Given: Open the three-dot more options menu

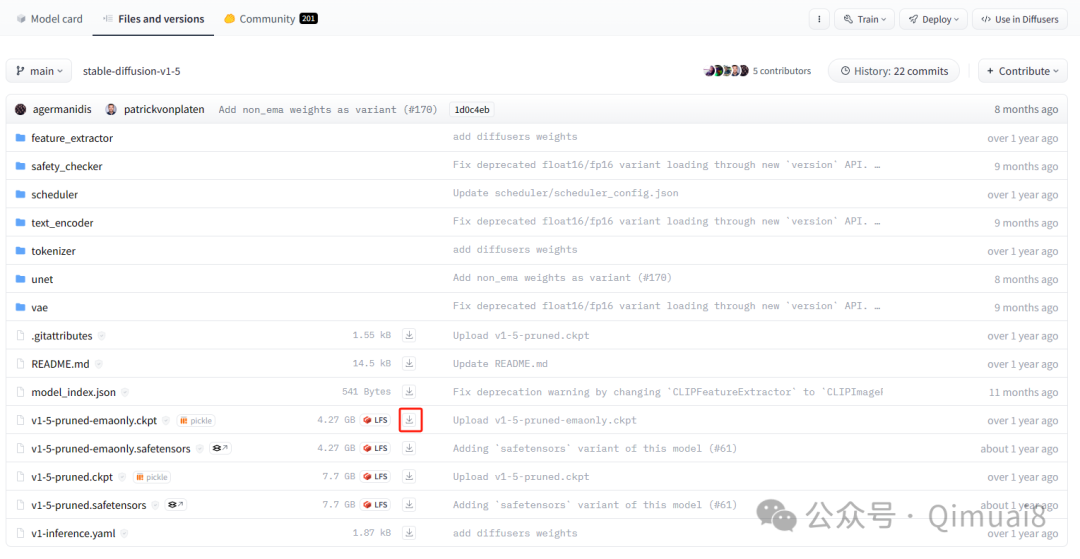Looking at the screenshot, I should (x=819, y=19).
